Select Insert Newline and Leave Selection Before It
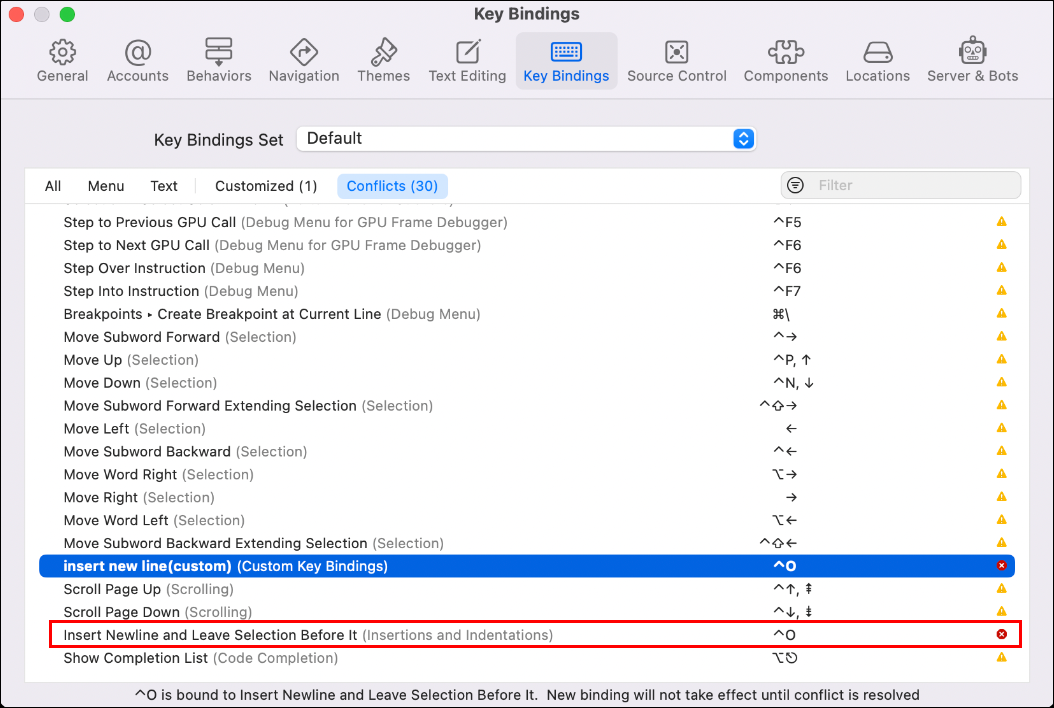The width and height of the screenshot is (1054, 708). tap(527, 635)
